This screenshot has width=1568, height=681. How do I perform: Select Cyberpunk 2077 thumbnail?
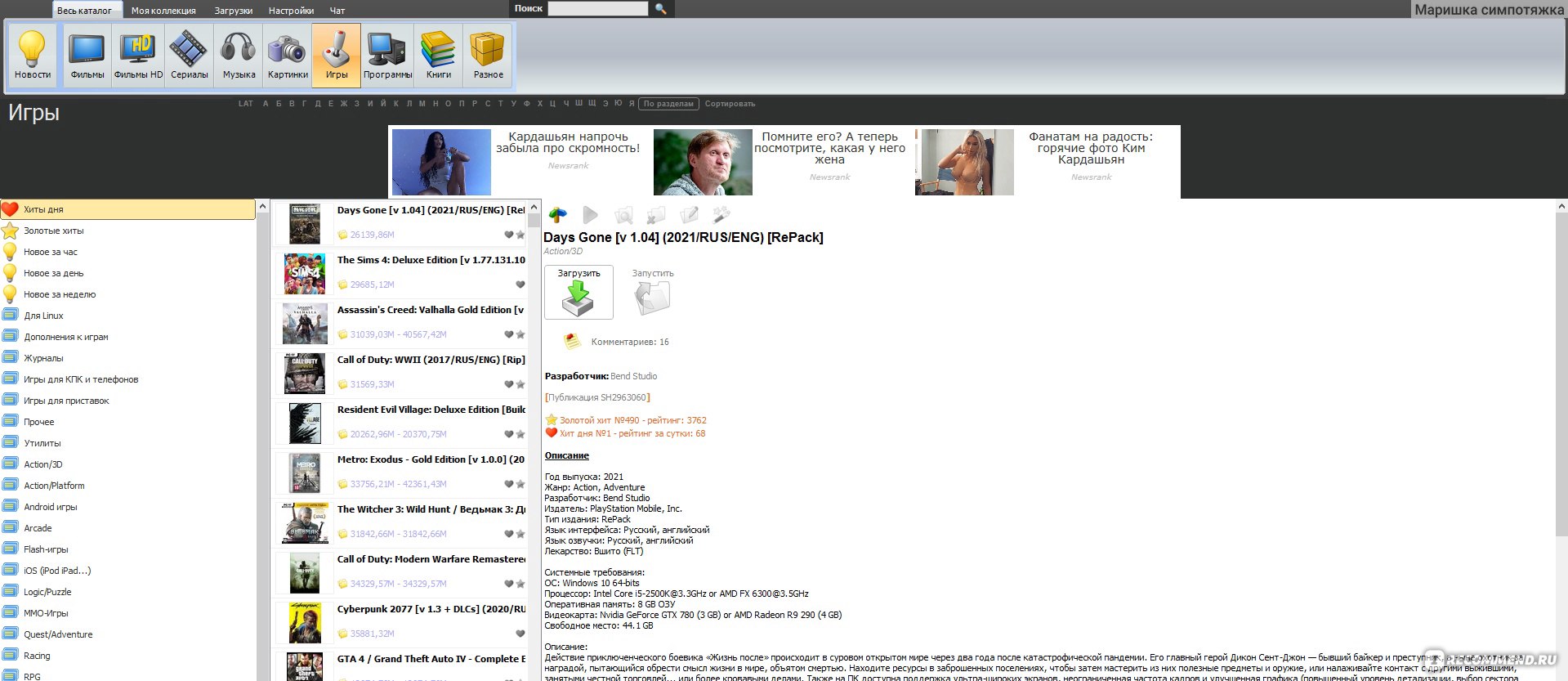(305, 623)
